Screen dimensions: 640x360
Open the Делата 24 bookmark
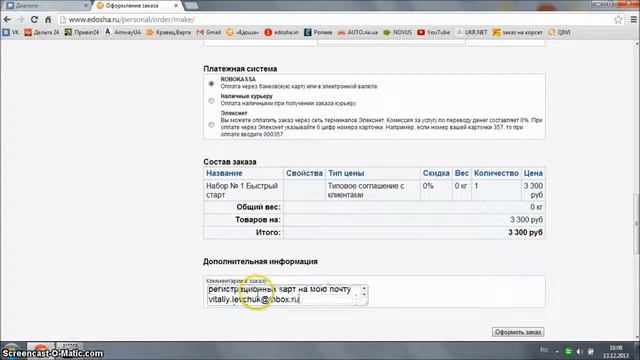(x=42, y=32)
